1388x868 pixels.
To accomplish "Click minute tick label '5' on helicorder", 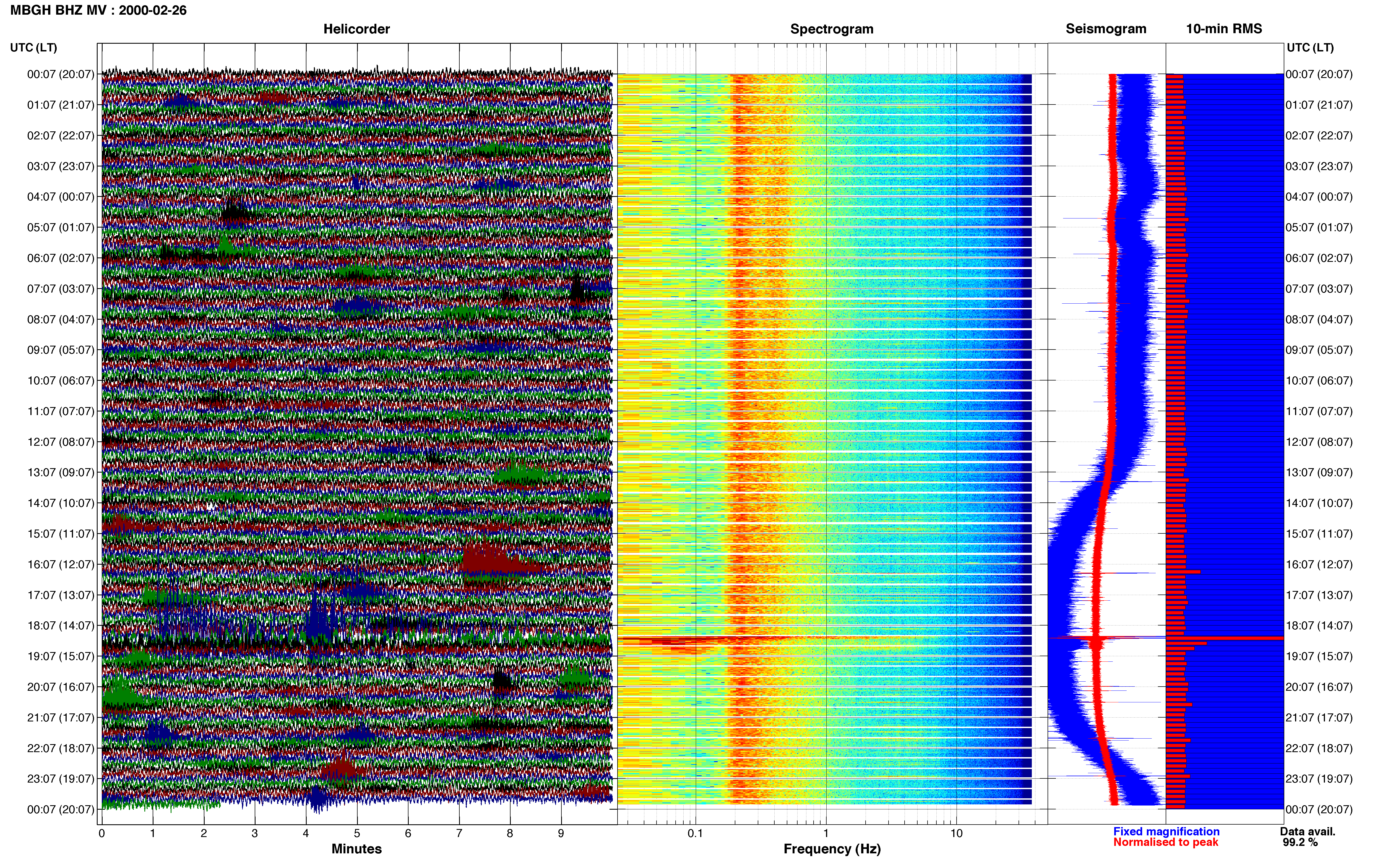I will (x=357, y=833).
